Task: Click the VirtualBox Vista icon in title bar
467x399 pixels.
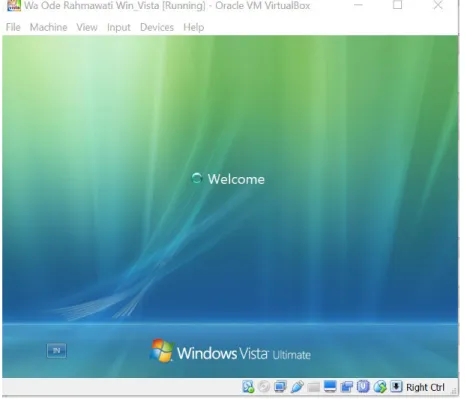Action: [x=14, y=5]
